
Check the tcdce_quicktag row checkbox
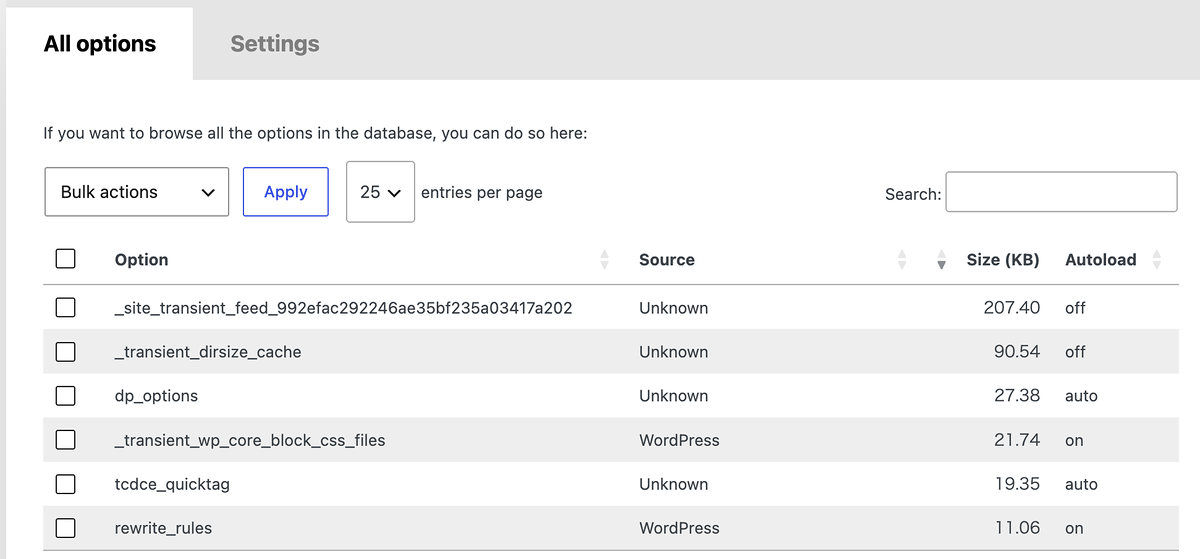point(66,484)
